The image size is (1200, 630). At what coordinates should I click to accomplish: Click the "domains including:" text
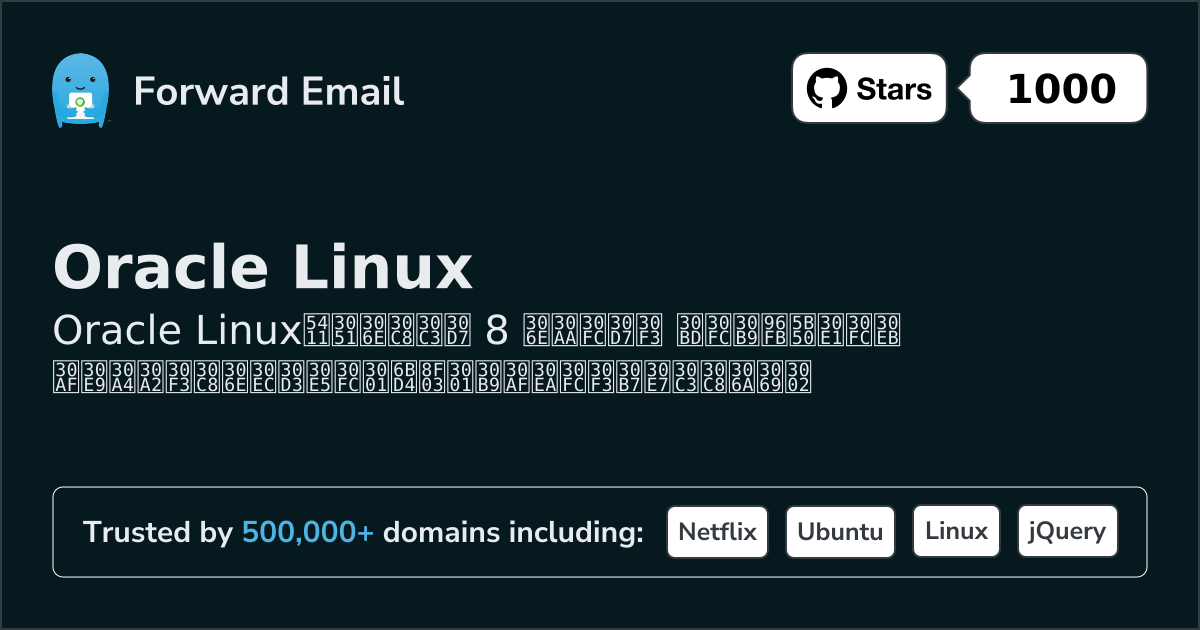513,533
